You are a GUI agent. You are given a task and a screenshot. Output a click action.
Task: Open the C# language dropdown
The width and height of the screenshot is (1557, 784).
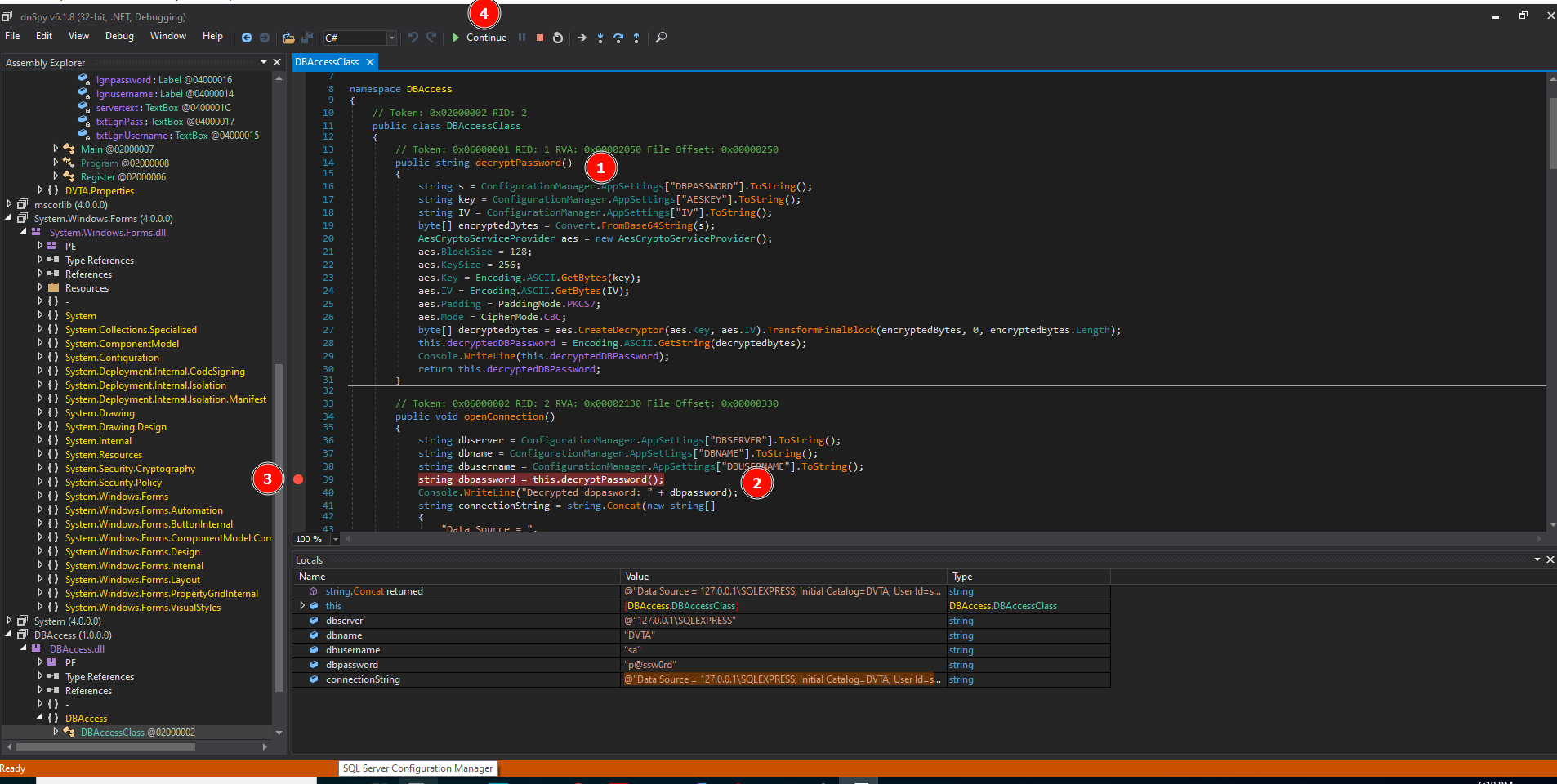point(392,38)
